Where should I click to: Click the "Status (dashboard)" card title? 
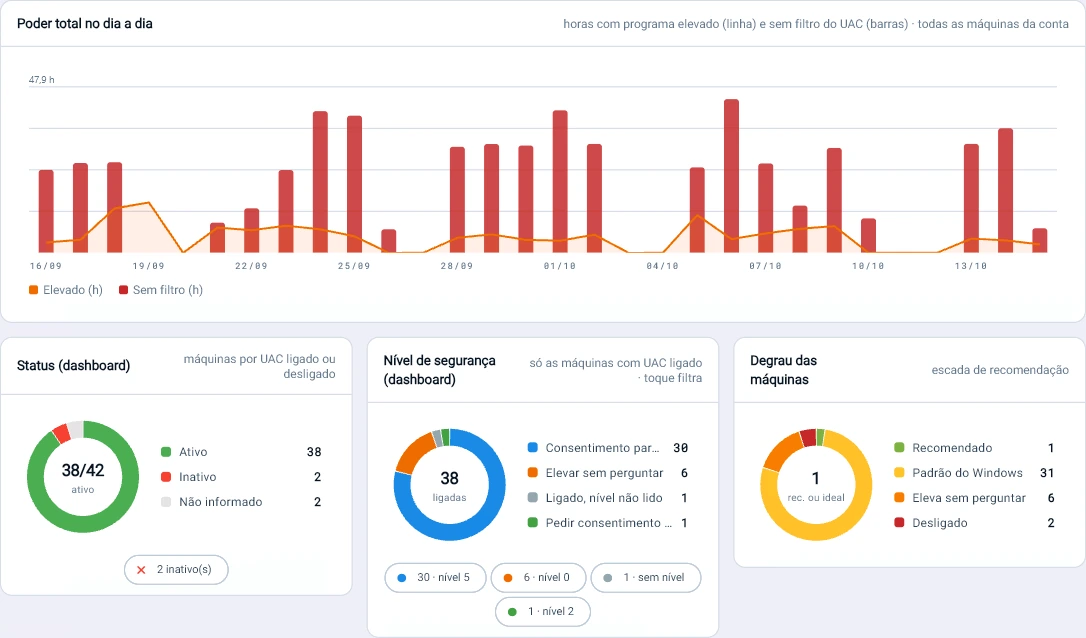[x=73, y=366]
